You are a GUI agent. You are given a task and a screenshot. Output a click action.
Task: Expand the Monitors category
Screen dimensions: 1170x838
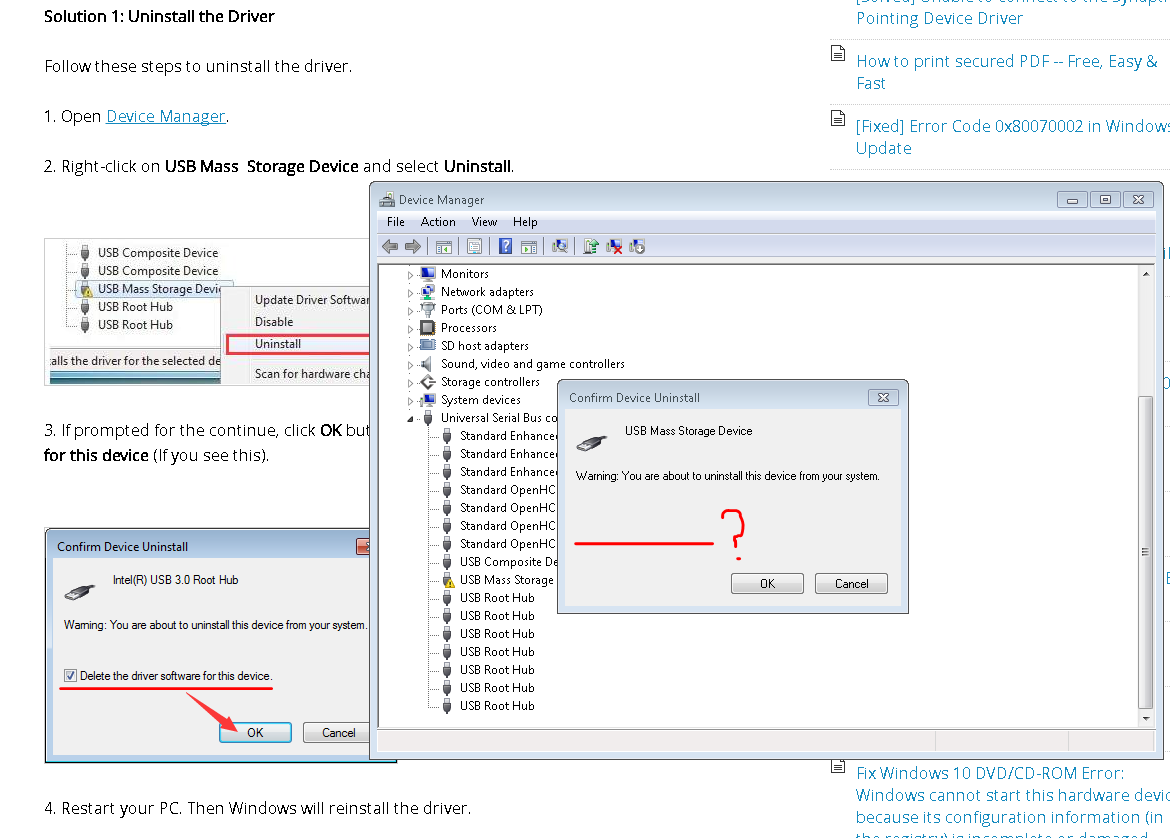click(410, 274)
